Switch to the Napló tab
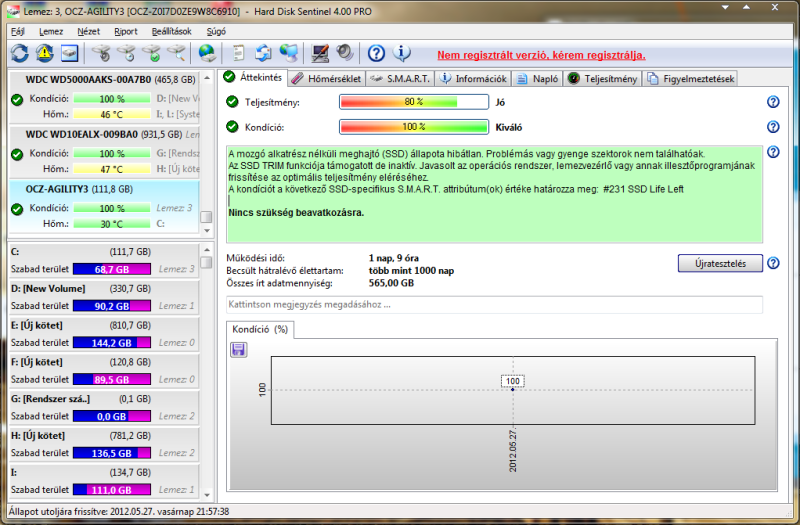800x525 pixels. pos(537,79)
